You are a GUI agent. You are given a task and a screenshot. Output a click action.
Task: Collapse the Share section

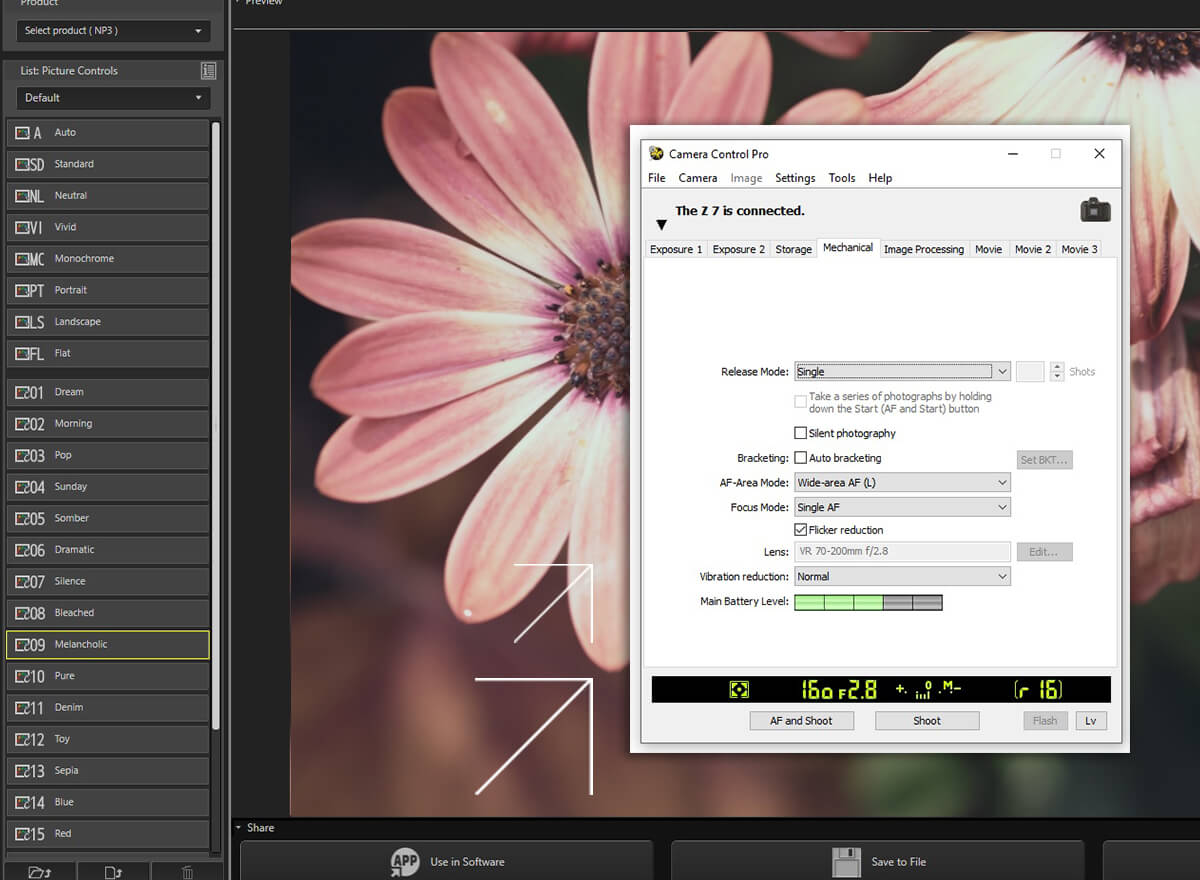click(x=239, y=827)
